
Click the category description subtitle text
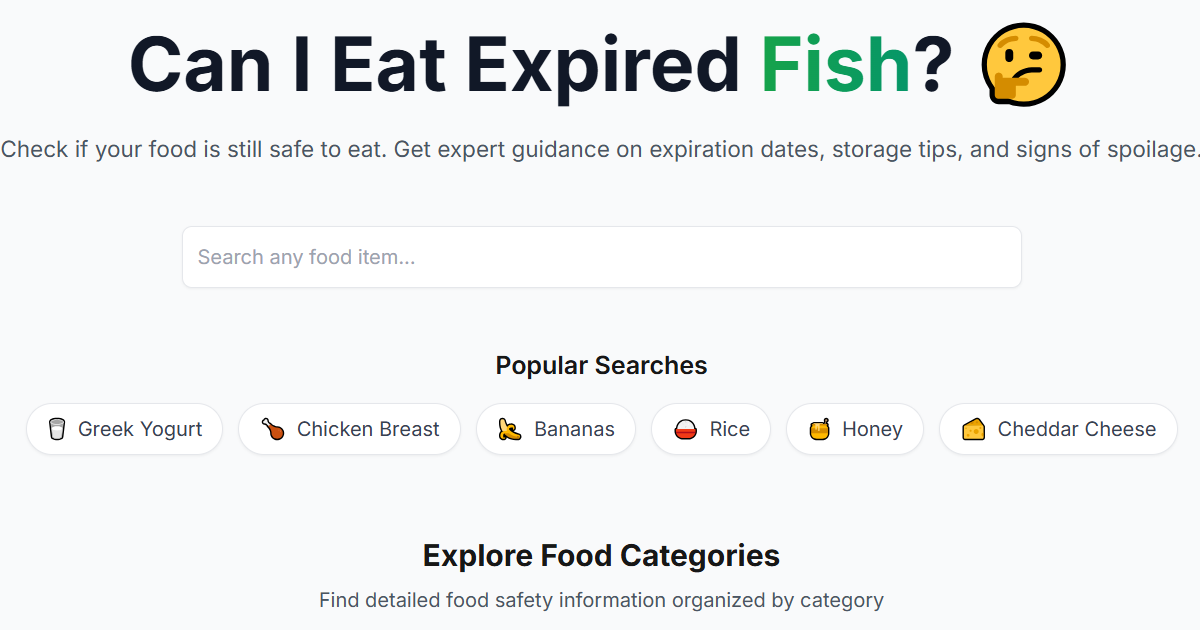click(x=600, y=599)
